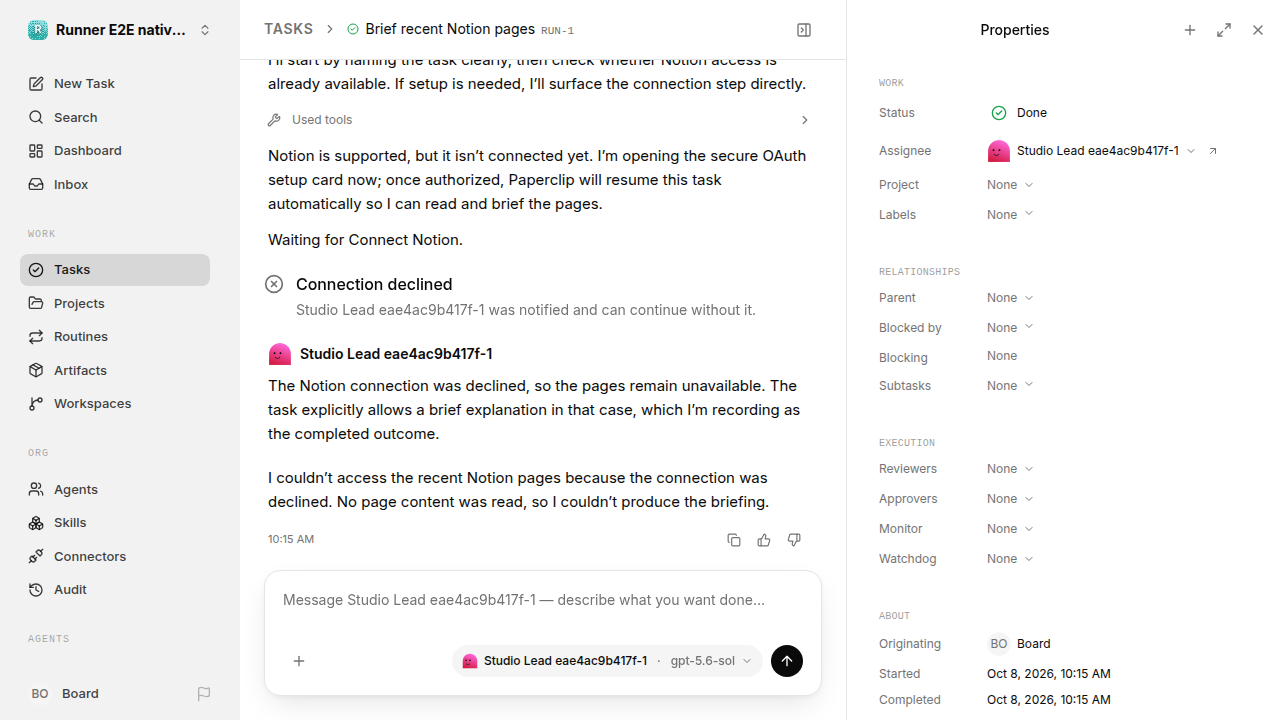Open the Watchdog dropdown
1280x720 pixels.
(x=1010, y=559)
